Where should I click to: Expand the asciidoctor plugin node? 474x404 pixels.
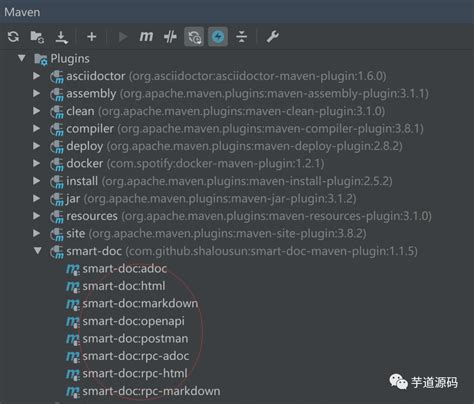37,76
